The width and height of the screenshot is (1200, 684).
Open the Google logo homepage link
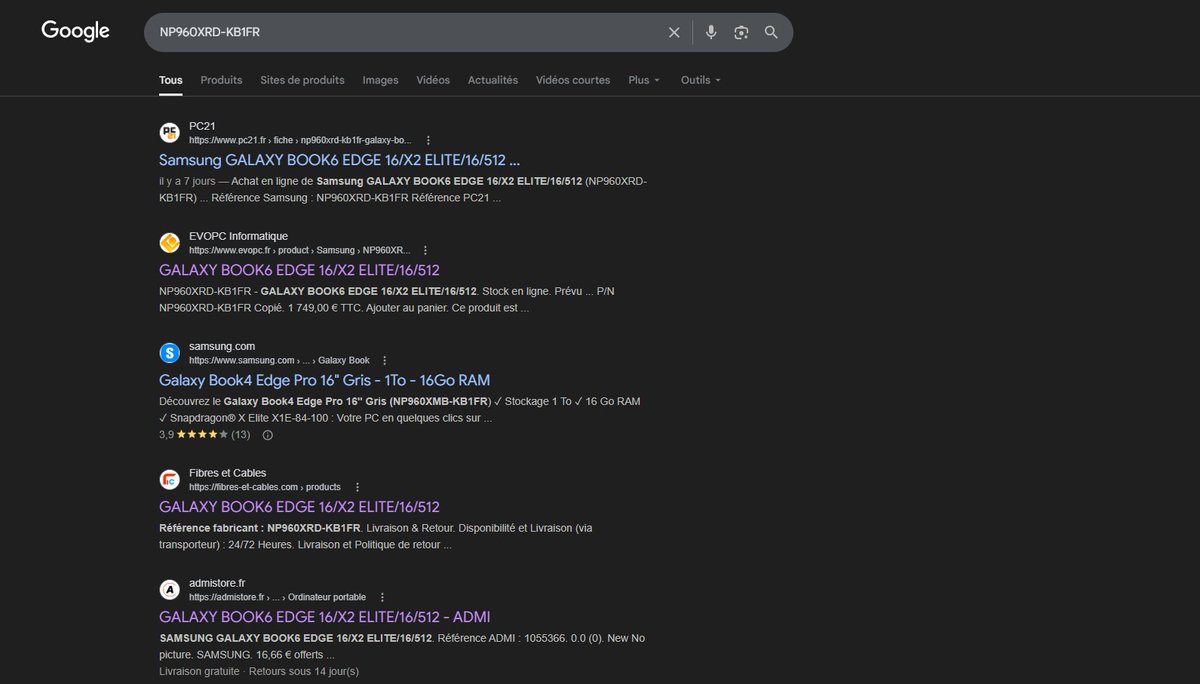[x=75, y=32]
